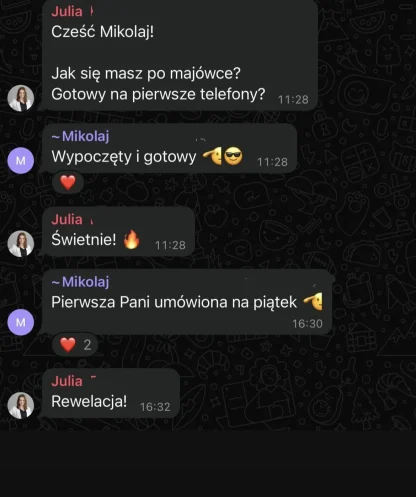Image resolution: width=416 pixels, height=497 pixels.
Task: Click the saluting emoji beside the sunglasses emoji
Action: [x=212, y=157]
